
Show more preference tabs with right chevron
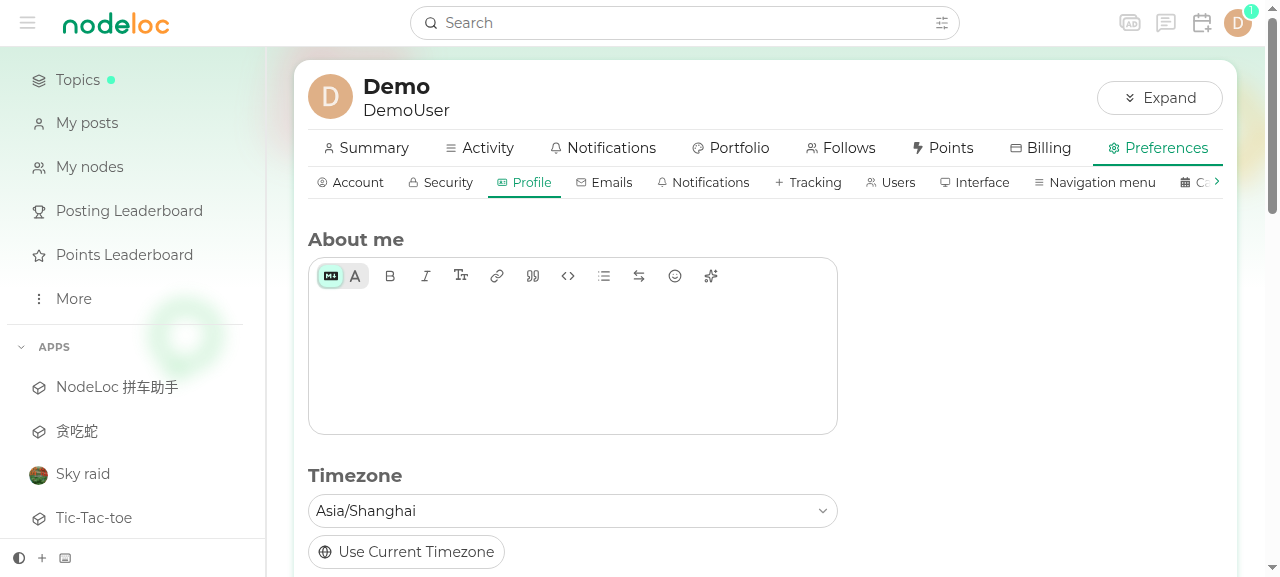pyautogui.click(x=1217, y=181)
